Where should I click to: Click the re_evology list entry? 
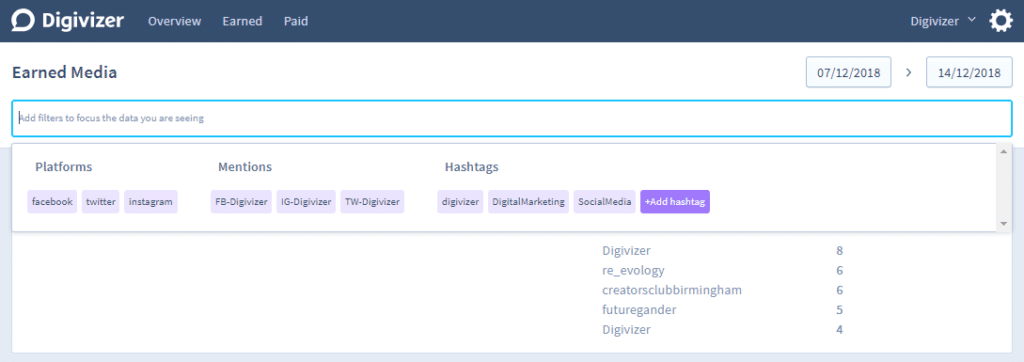pos(633,270)
